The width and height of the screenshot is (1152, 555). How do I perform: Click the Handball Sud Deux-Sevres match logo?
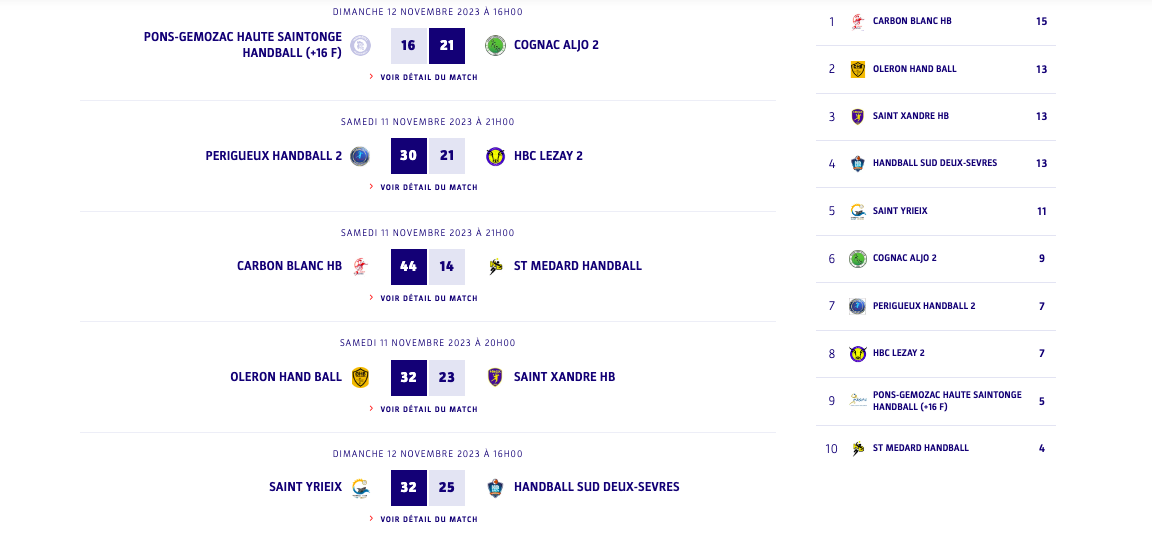(x=495, y=488)
